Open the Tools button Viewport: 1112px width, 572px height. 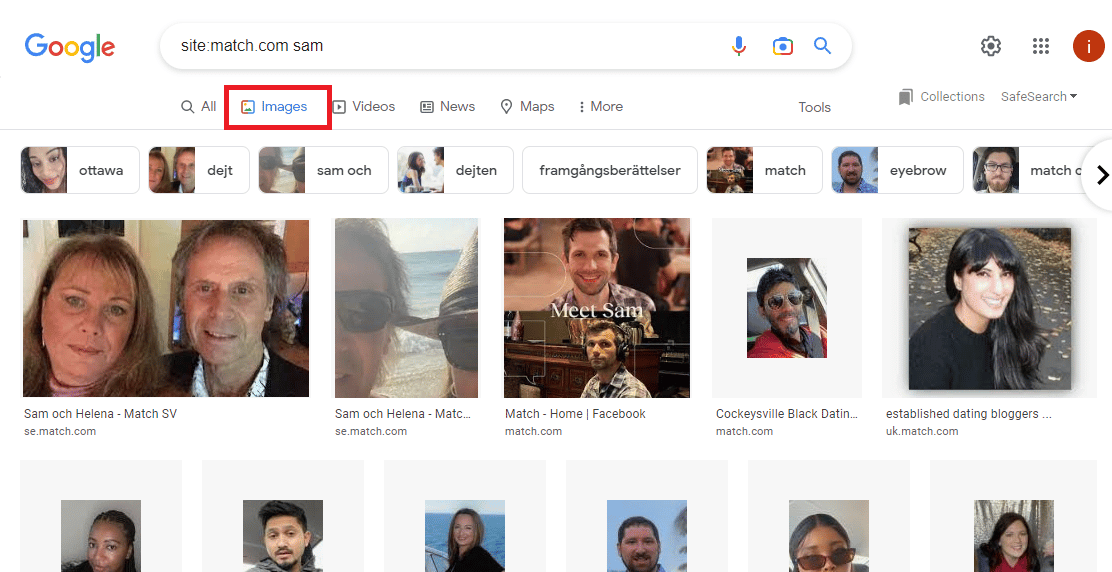click(x=814, y=108)
